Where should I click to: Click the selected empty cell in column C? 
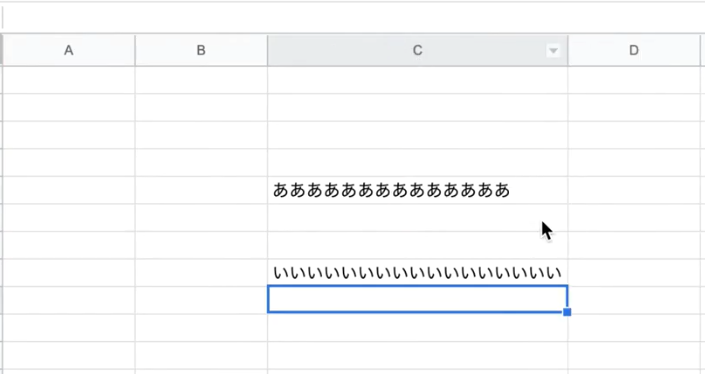coord(418,299)
